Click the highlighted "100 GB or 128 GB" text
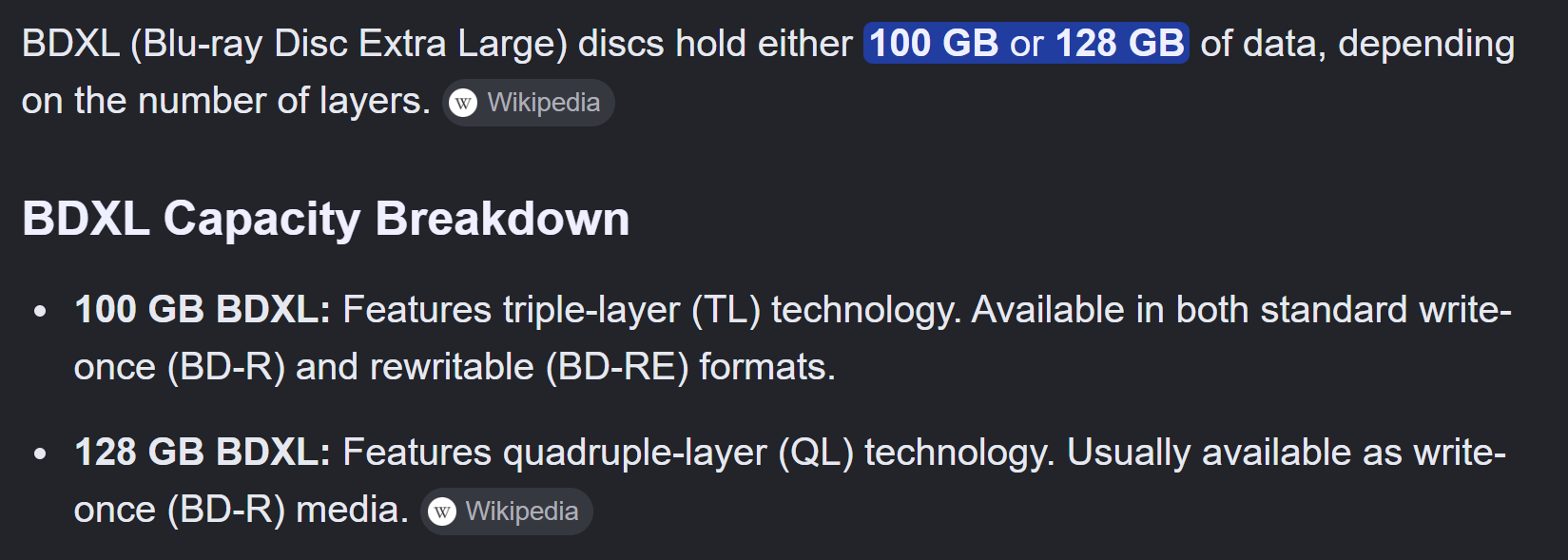The height and width of the screenshot is (560, 1568). (1026, 44)
